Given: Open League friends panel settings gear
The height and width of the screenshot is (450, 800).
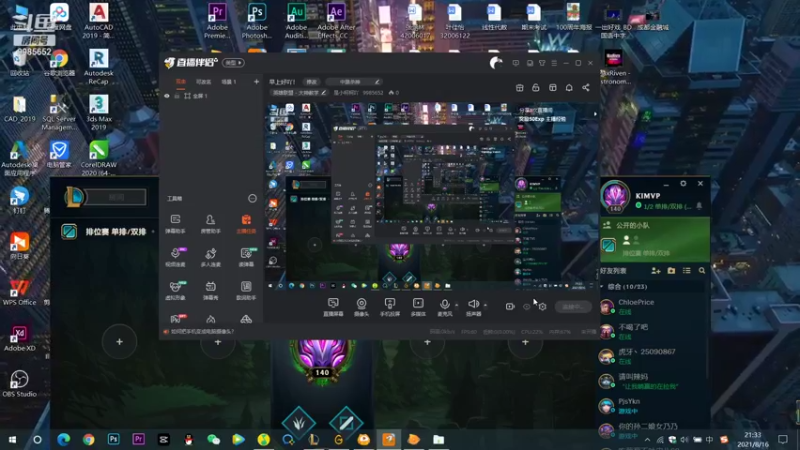Looking at the screenshot, I should tap(683, 183).
